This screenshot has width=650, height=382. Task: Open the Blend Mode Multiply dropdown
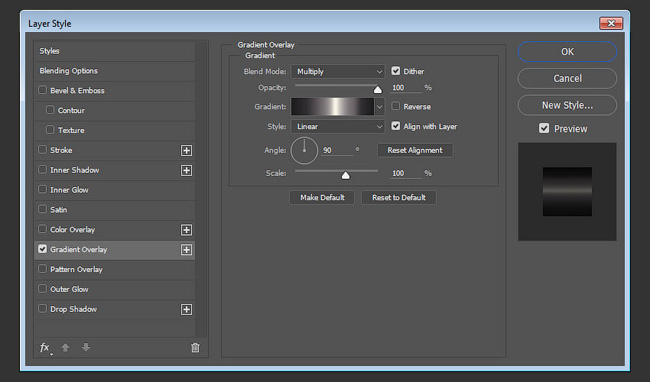338,72
